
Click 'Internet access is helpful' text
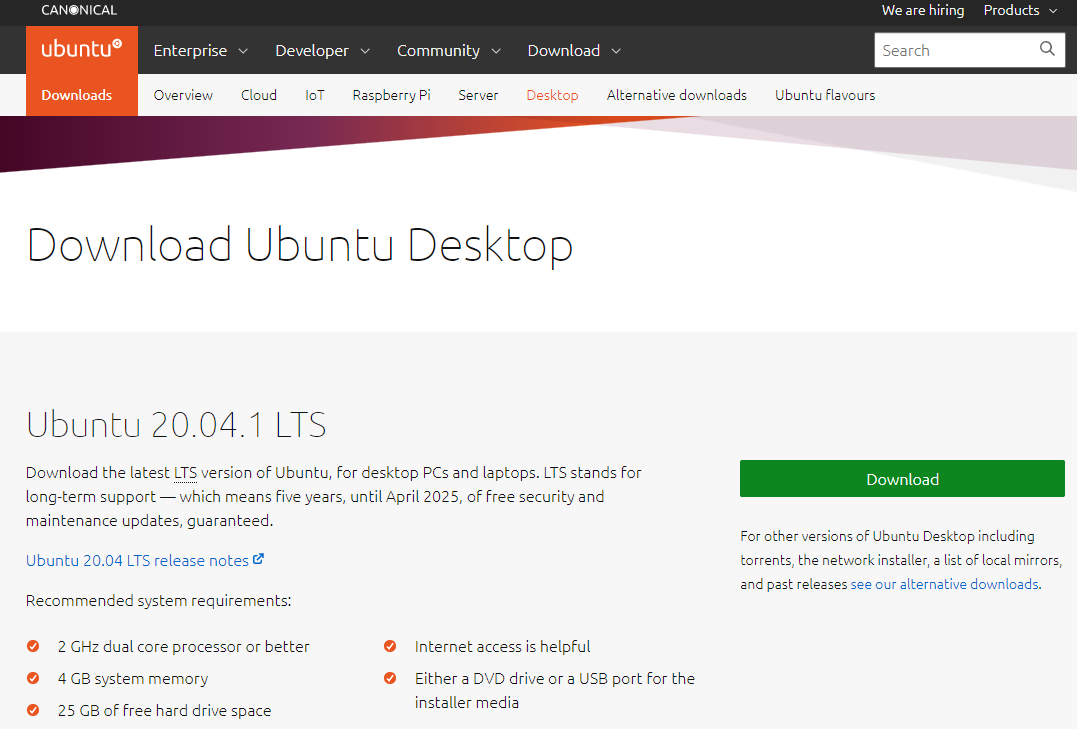[x=502, y=647]
